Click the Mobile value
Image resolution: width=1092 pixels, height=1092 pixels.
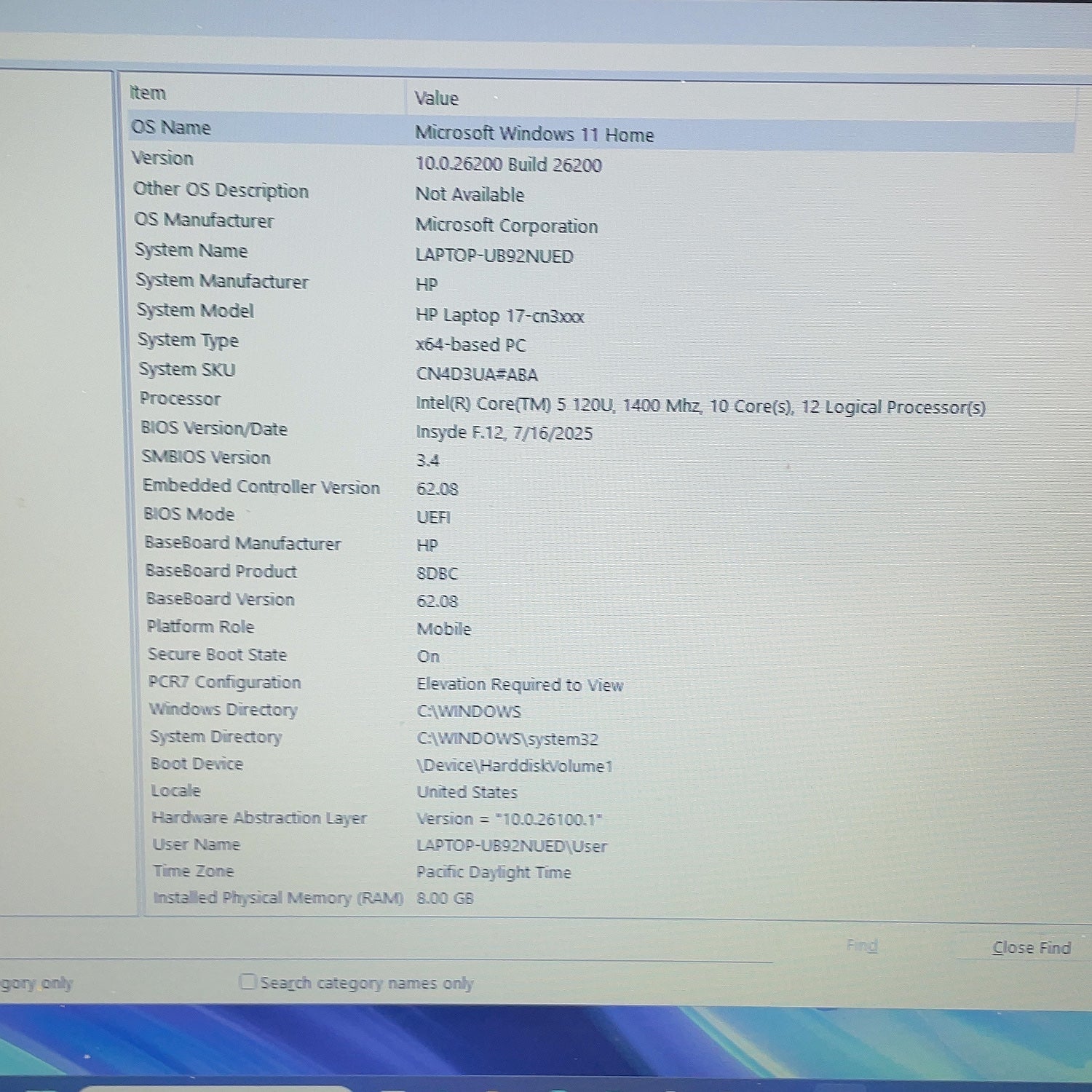(444, 629)
